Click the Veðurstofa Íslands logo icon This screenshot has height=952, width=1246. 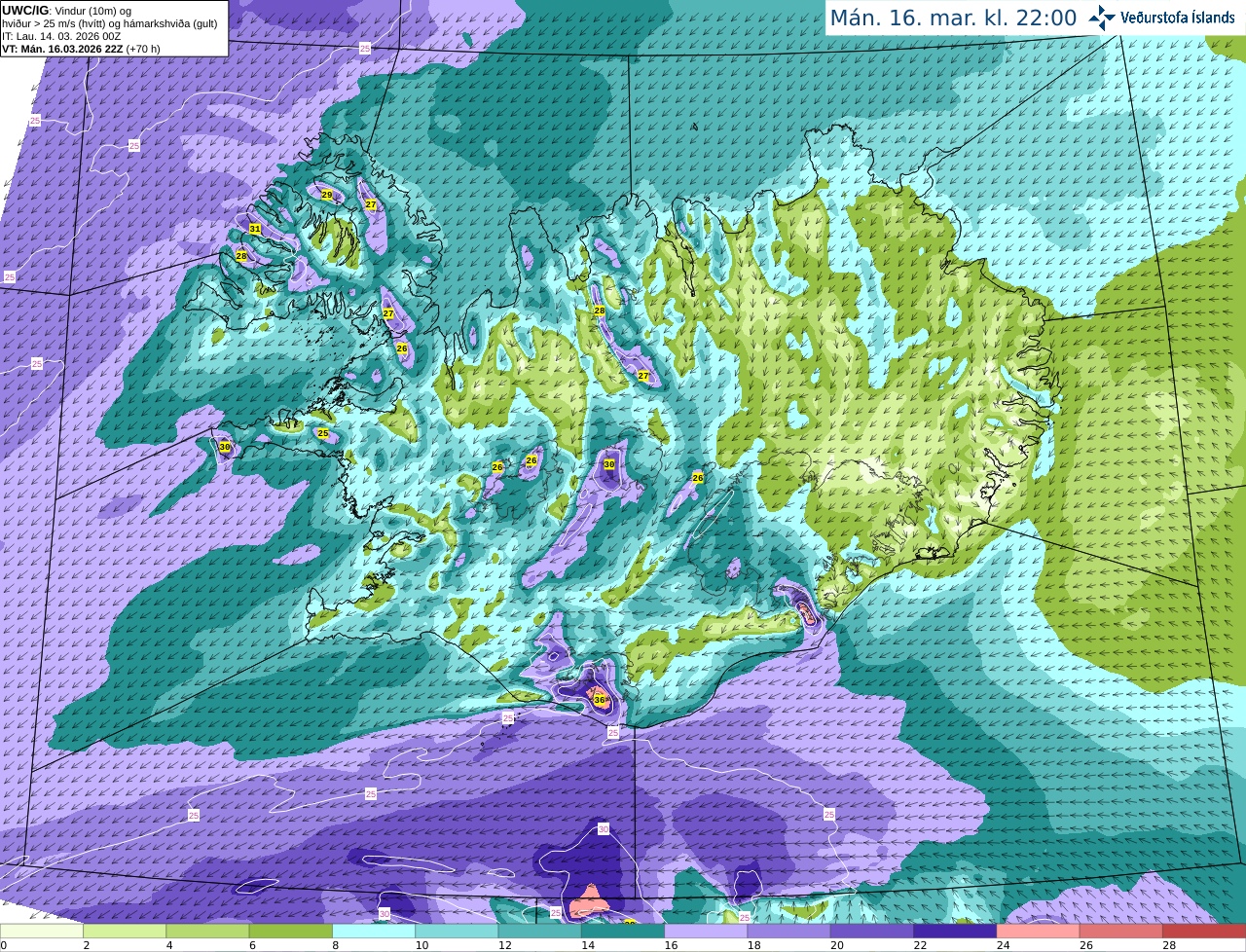(x=1102, y=18)
